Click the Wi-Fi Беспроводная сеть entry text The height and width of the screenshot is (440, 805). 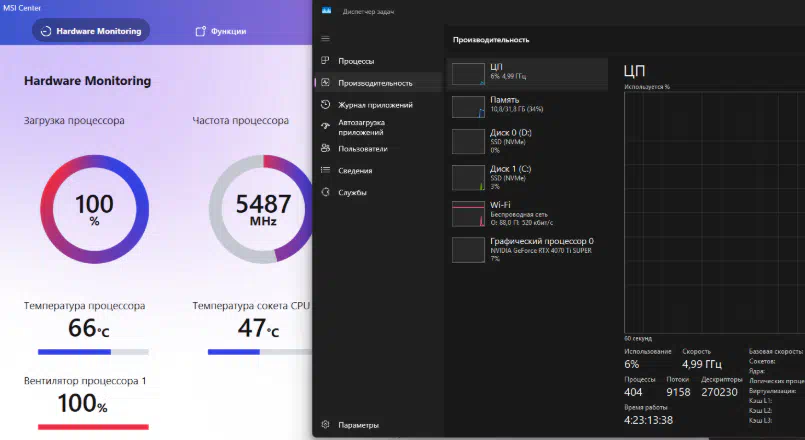pyautogui.click(x=522, y=214)
